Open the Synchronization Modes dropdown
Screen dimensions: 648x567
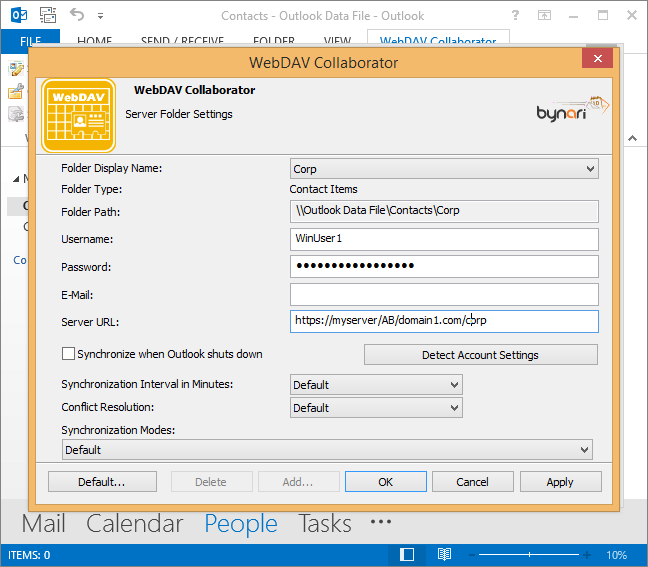coord(327,450)
